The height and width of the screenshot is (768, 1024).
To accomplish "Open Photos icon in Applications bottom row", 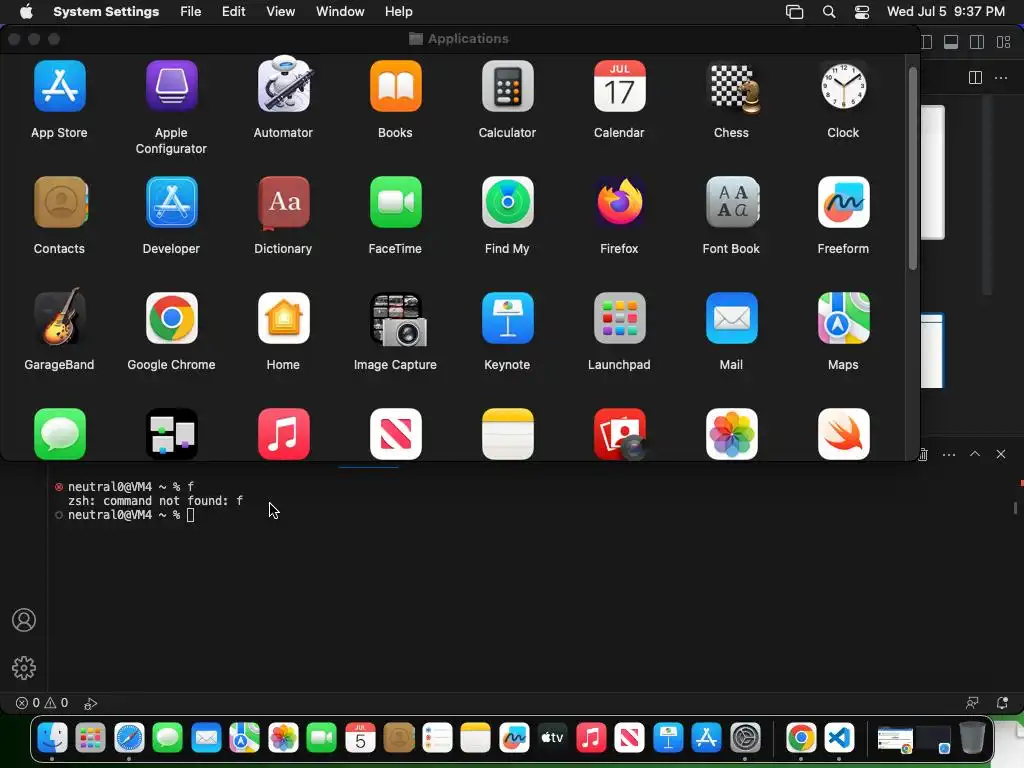I will (x=732, y=434).
